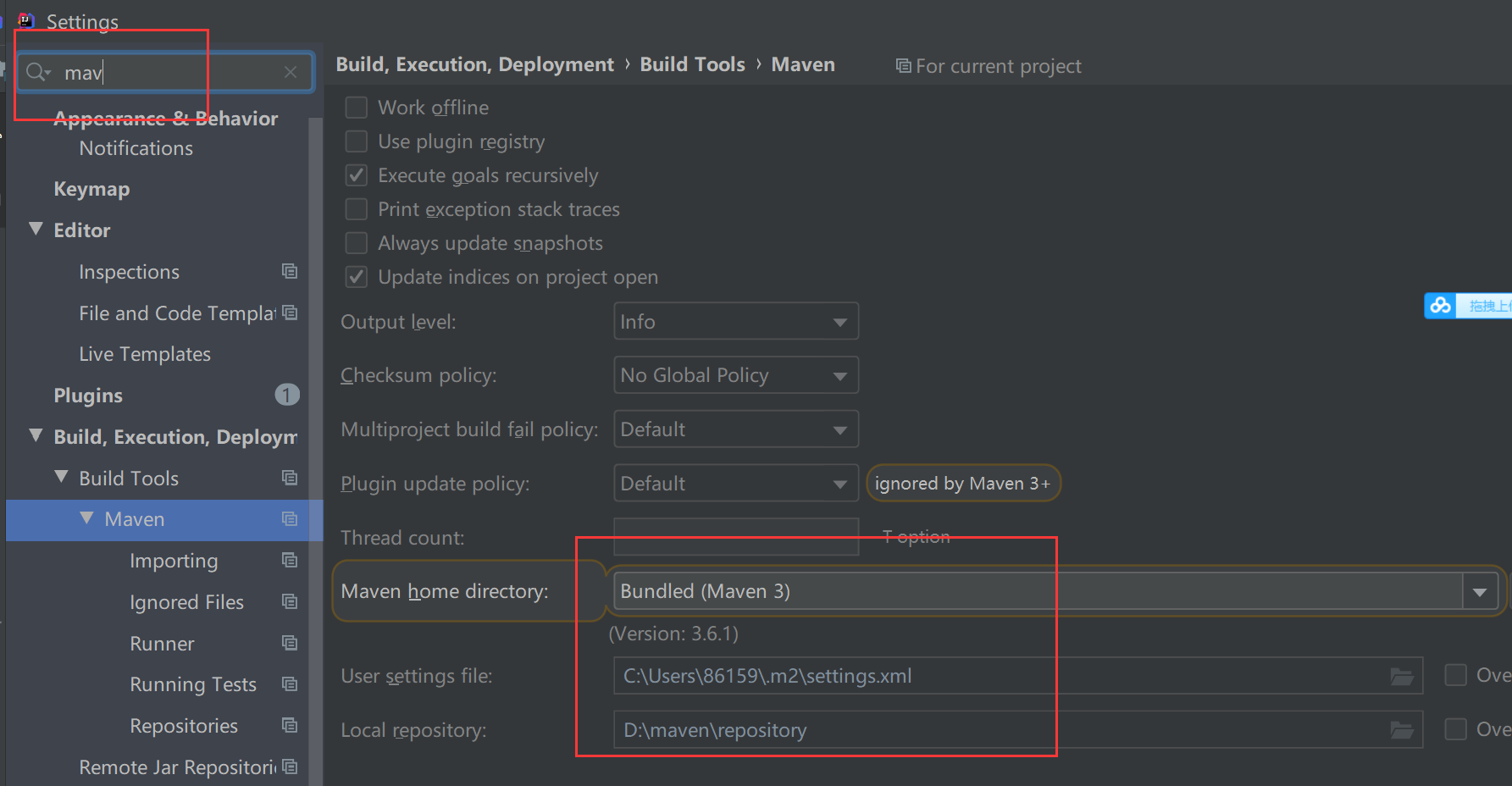Clear the search field with the X icon
Screen dimensions: 1512x786
pyautogui.click(x=291, y=72)
